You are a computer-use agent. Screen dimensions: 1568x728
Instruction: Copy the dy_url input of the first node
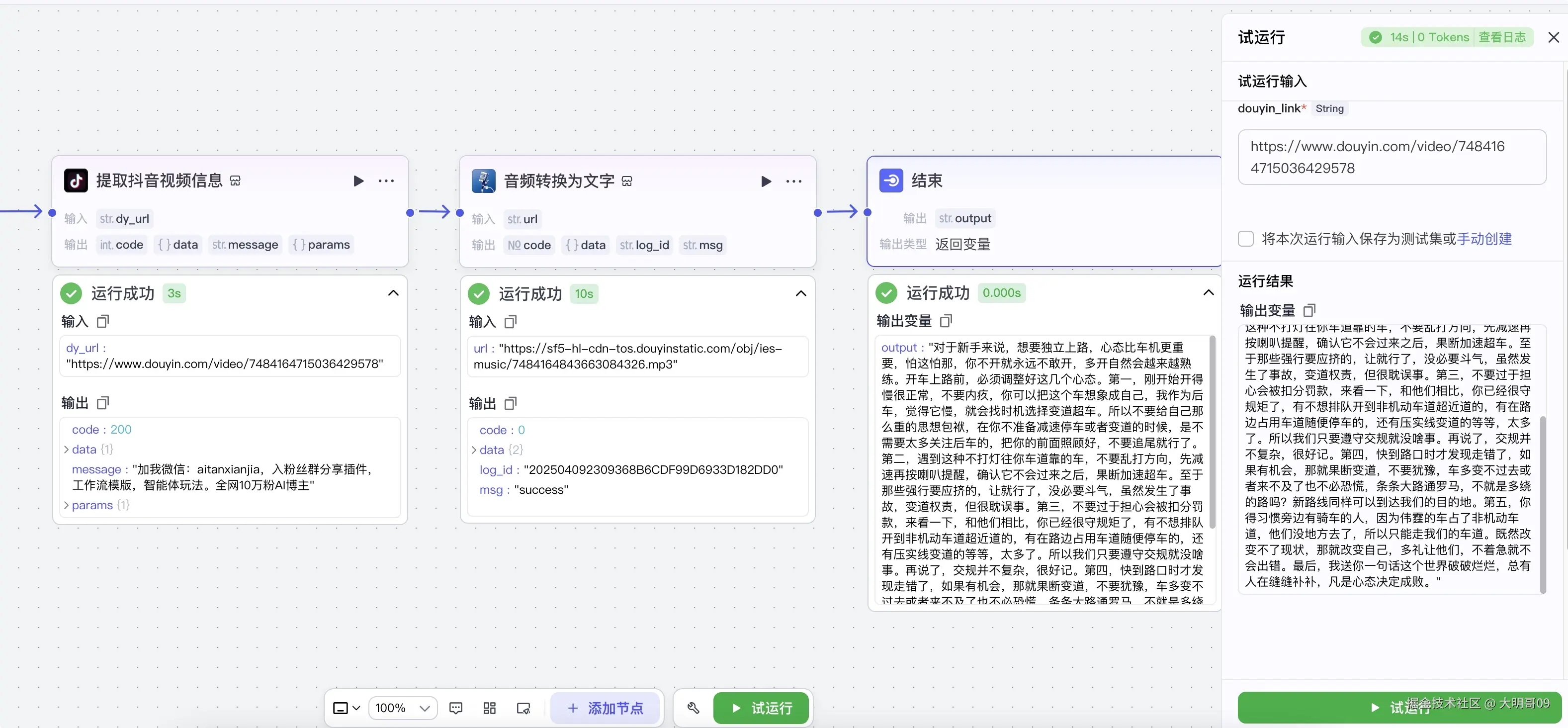click(103, 321)
